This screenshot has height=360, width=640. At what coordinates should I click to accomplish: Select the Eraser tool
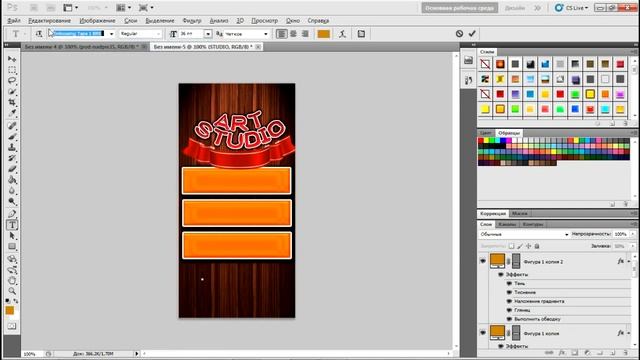click(x=12, y=169)
